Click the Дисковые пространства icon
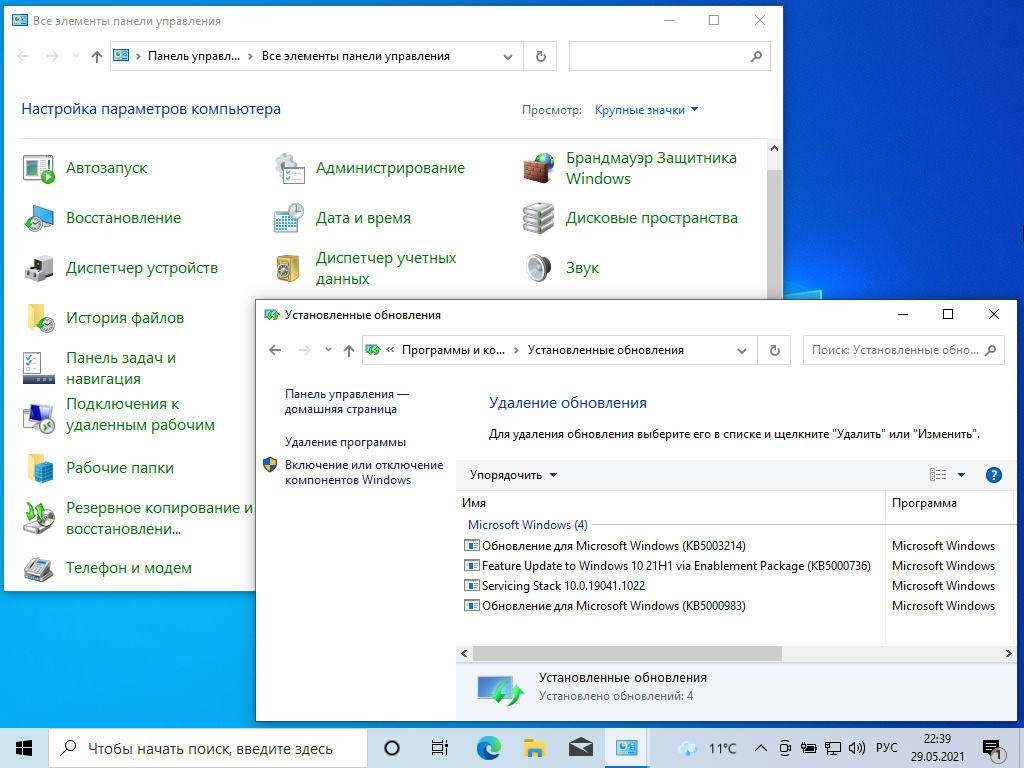1024x768 pixels. (x=539, y=218)
